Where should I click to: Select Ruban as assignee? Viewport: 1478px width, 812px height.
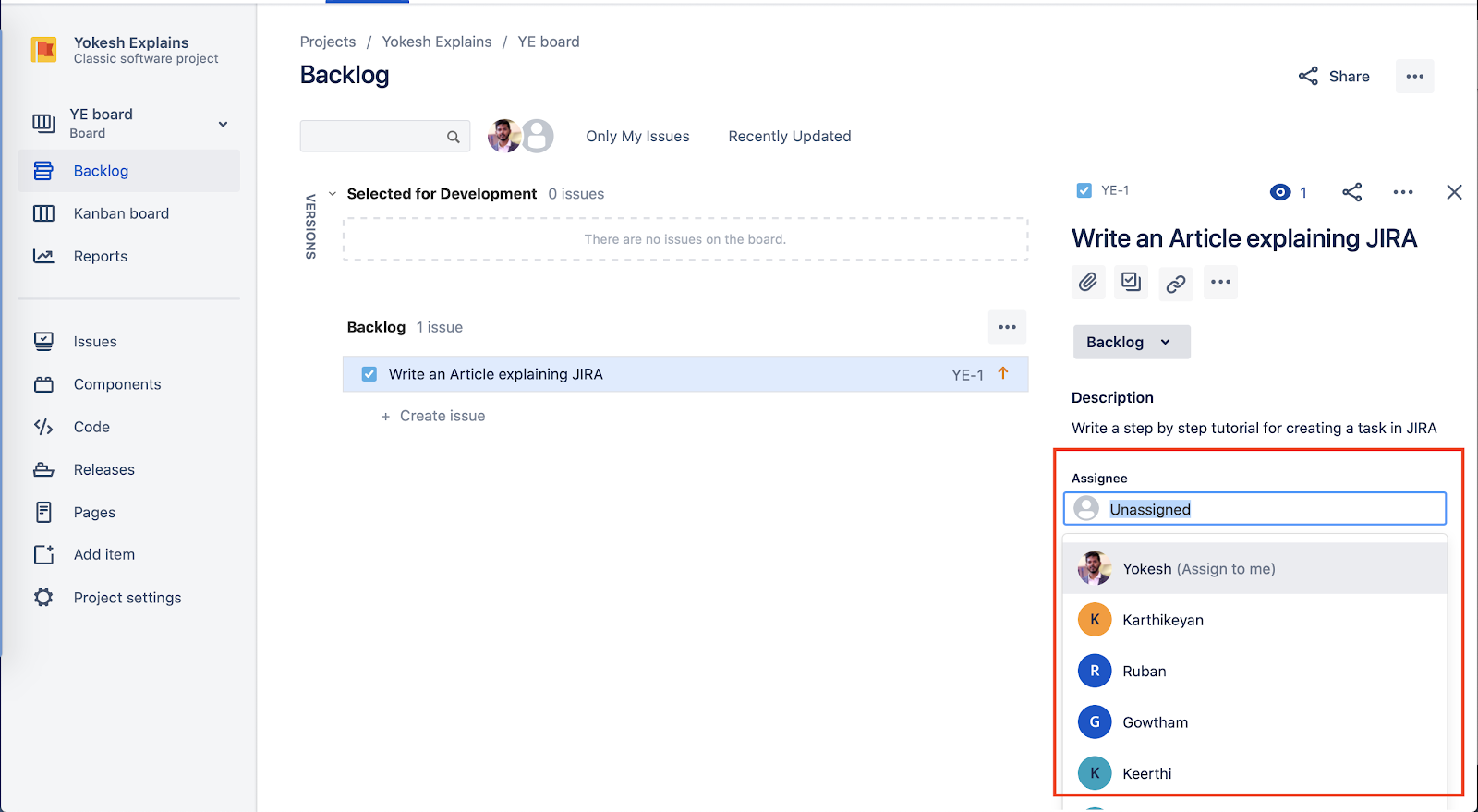point(1254,671)
